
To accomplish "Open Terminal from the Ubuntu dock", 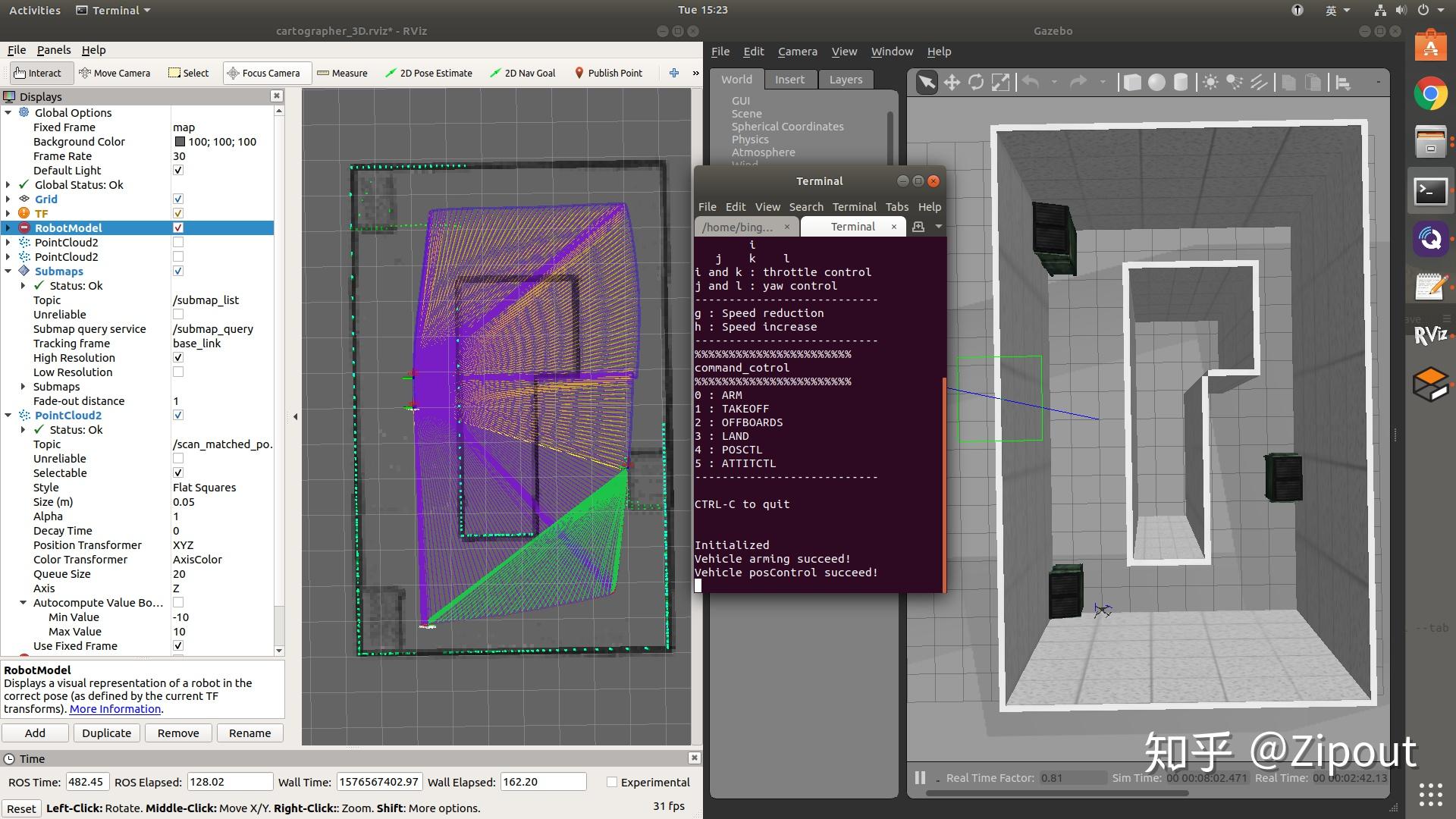I will click(1430, 191).
